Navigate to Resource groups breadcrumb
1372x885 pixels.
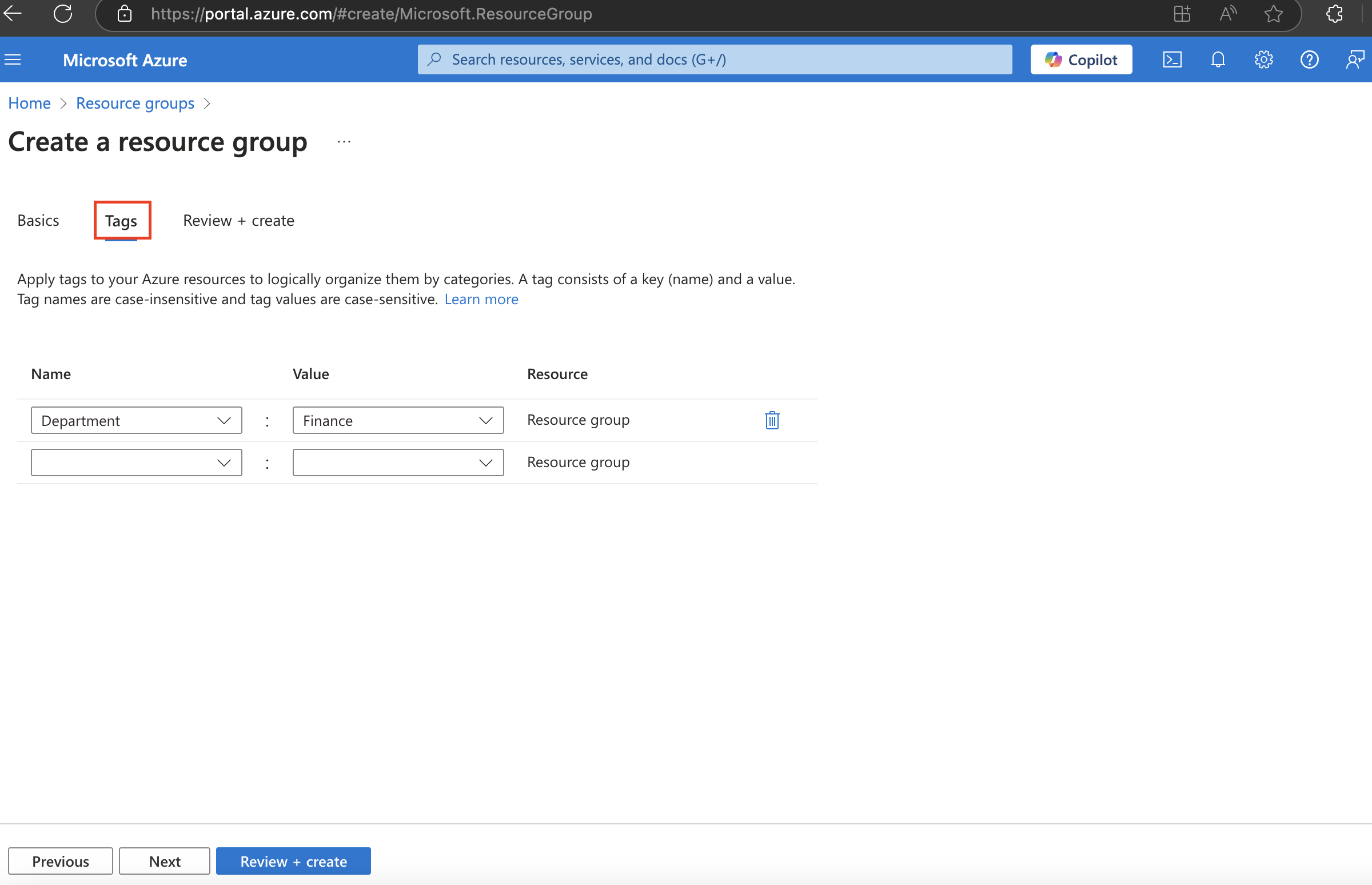pyautogui.click(x=135, y=103)
